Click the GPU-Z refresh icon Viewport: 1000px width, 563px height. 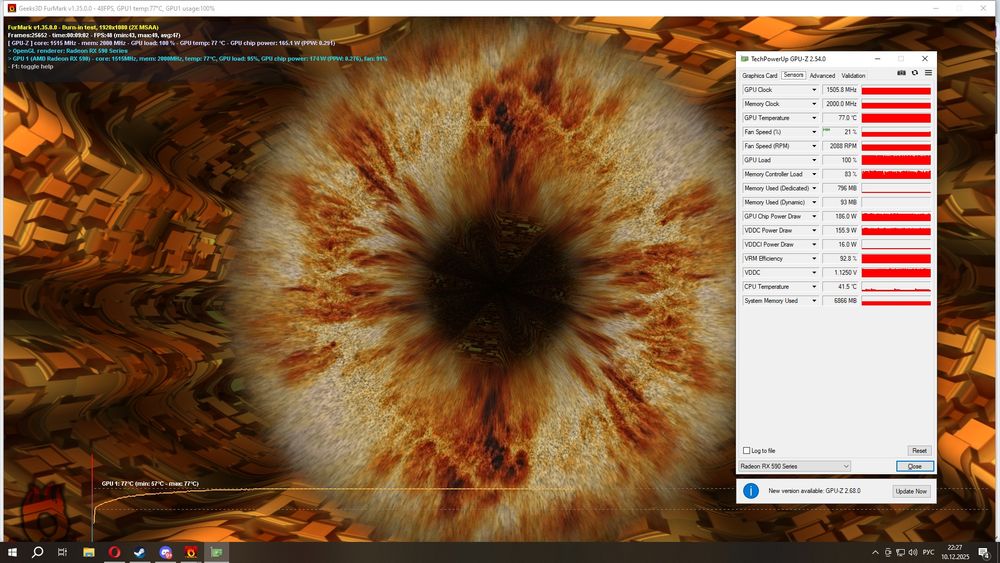(914, 73)
